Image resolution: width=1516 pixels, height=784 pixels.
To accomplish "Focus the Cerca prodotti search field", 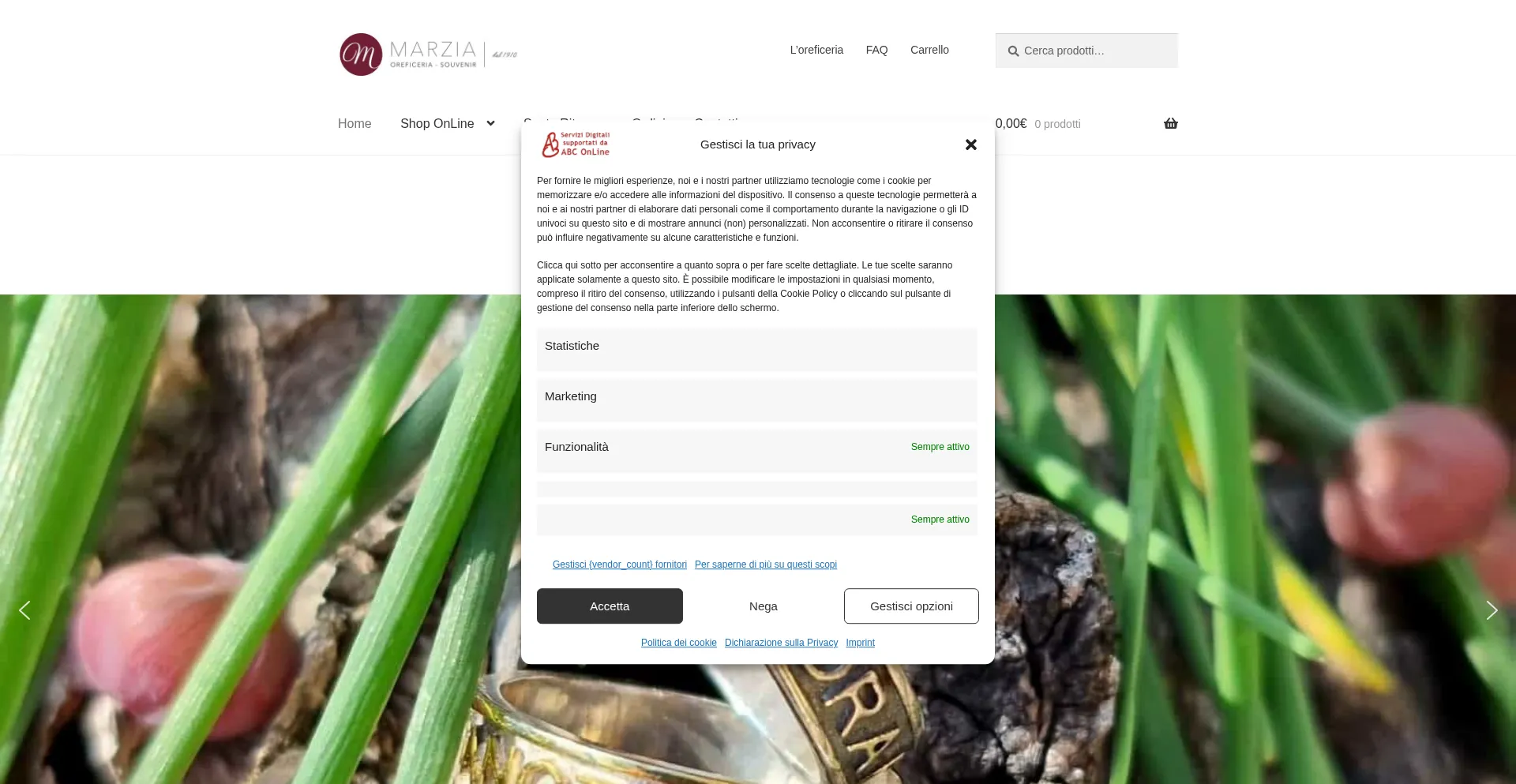I will (x=1086, y=51).
